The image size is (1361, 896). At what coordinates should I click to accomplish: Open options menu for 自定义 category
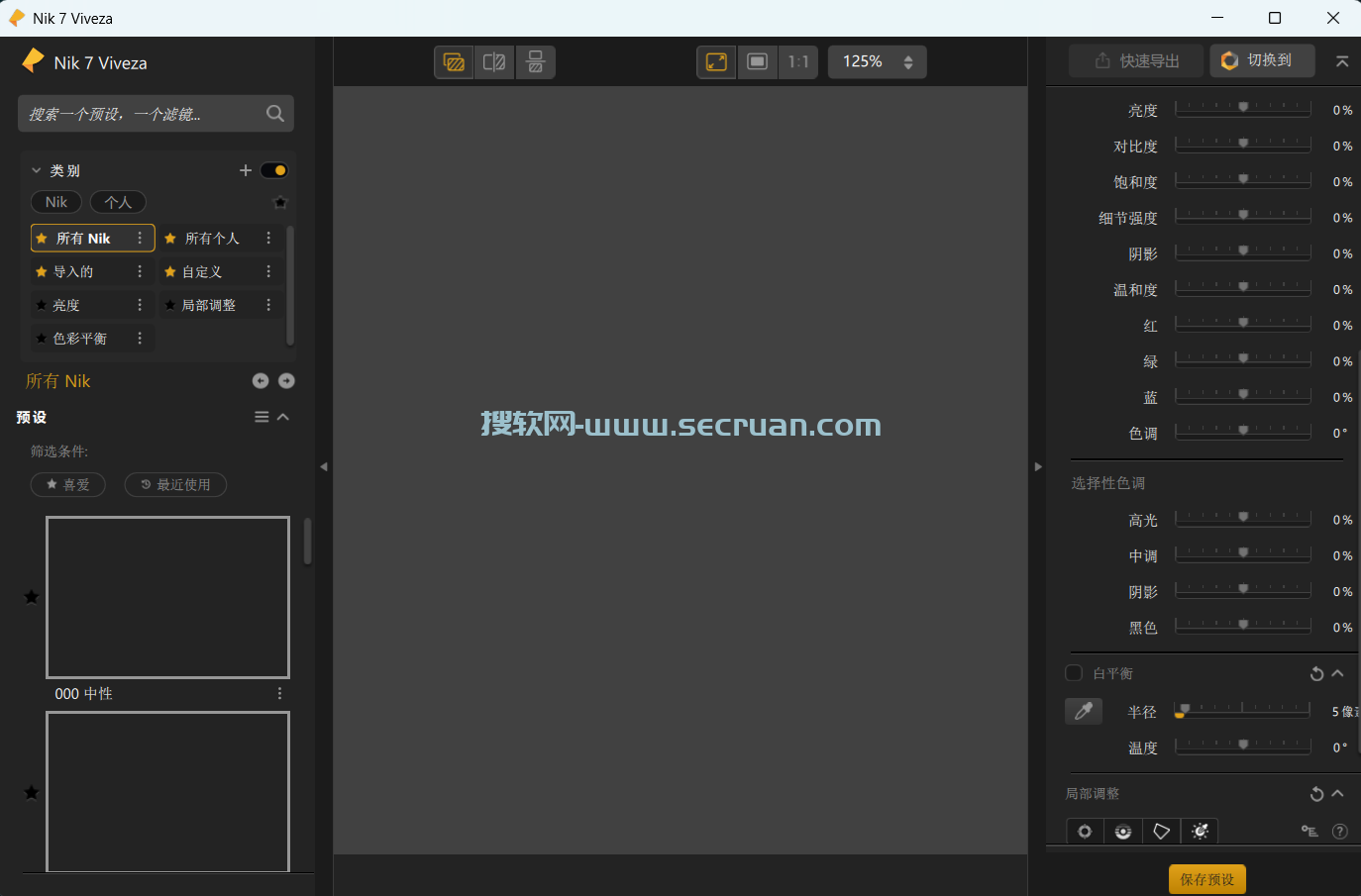click(268, 271)
